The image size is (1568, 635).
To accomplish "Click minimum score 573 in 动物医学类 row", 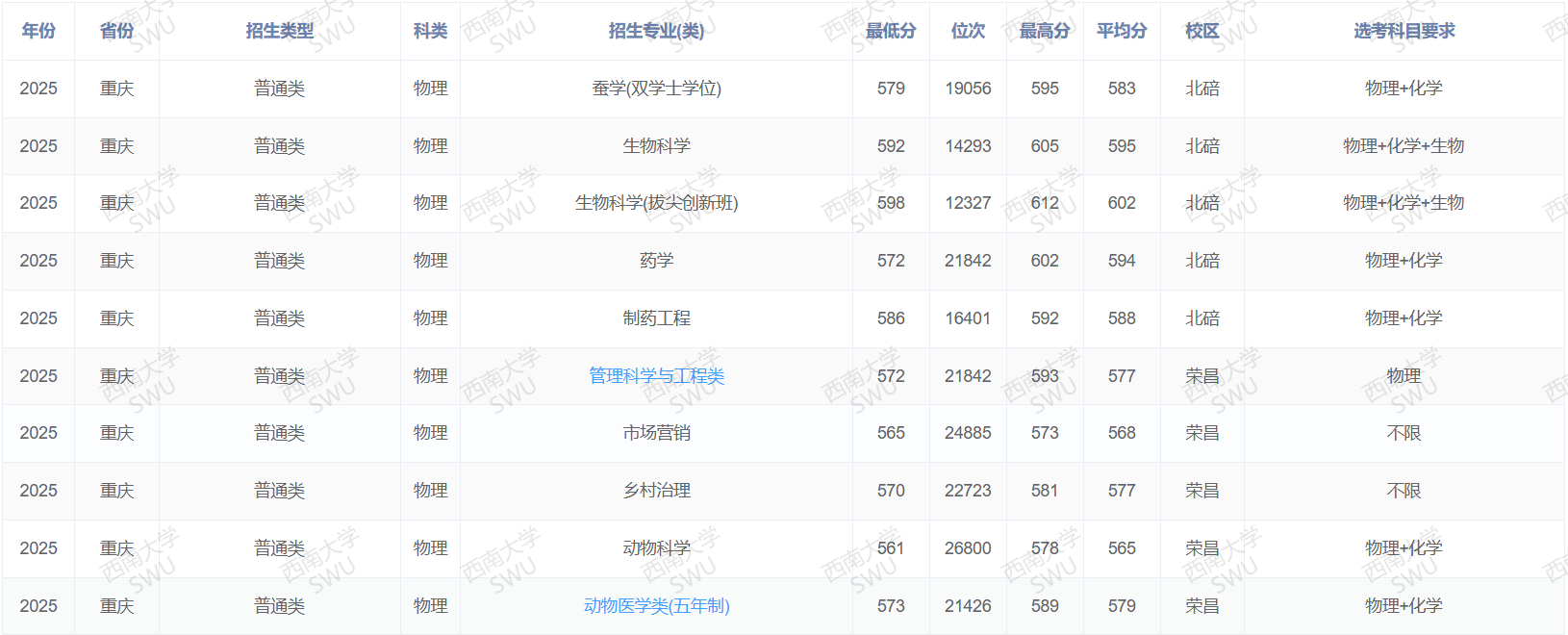I will pos(891,606).
